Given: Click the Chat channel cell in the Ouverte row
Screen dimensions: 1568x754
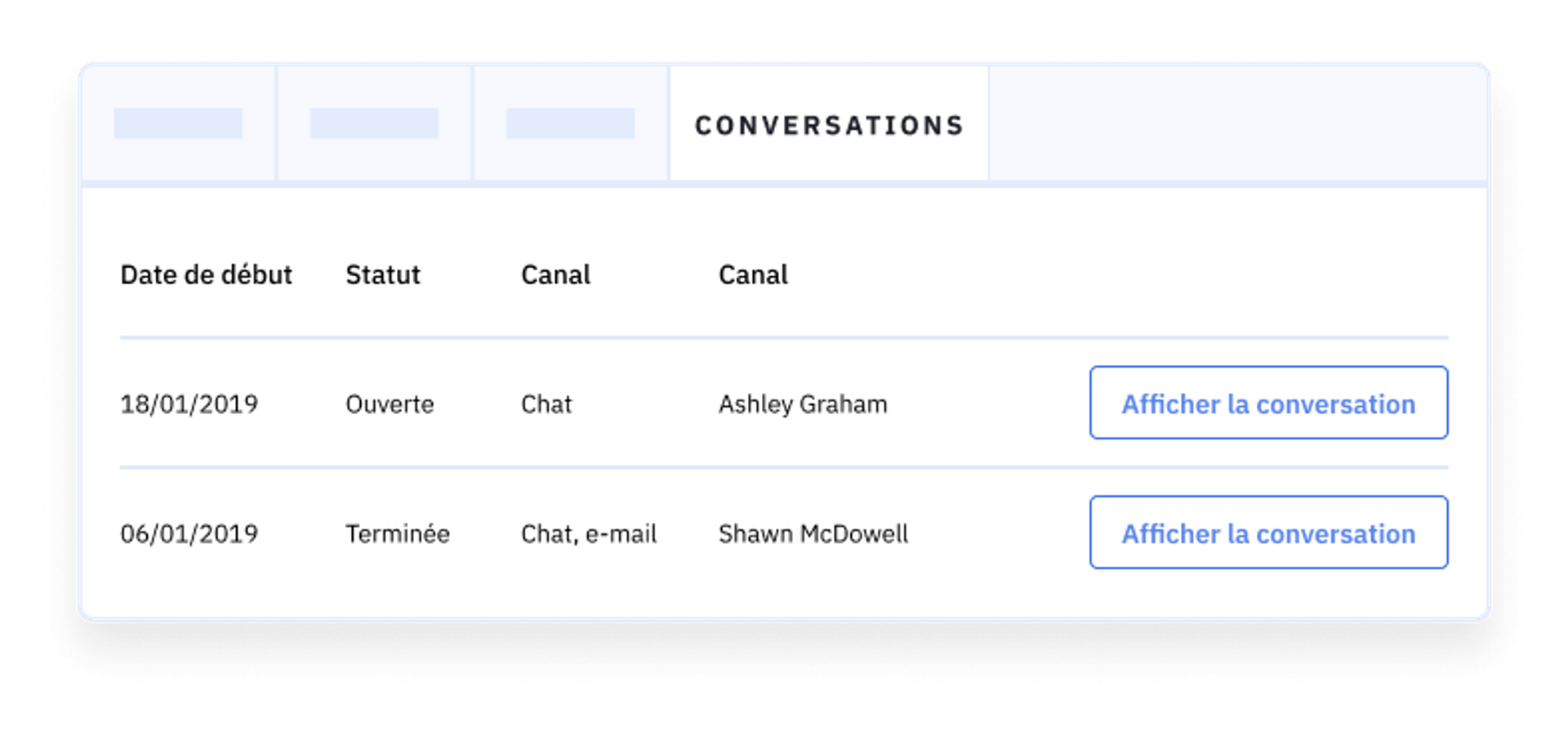Looking at the screenshot, I should coord(546,404).
